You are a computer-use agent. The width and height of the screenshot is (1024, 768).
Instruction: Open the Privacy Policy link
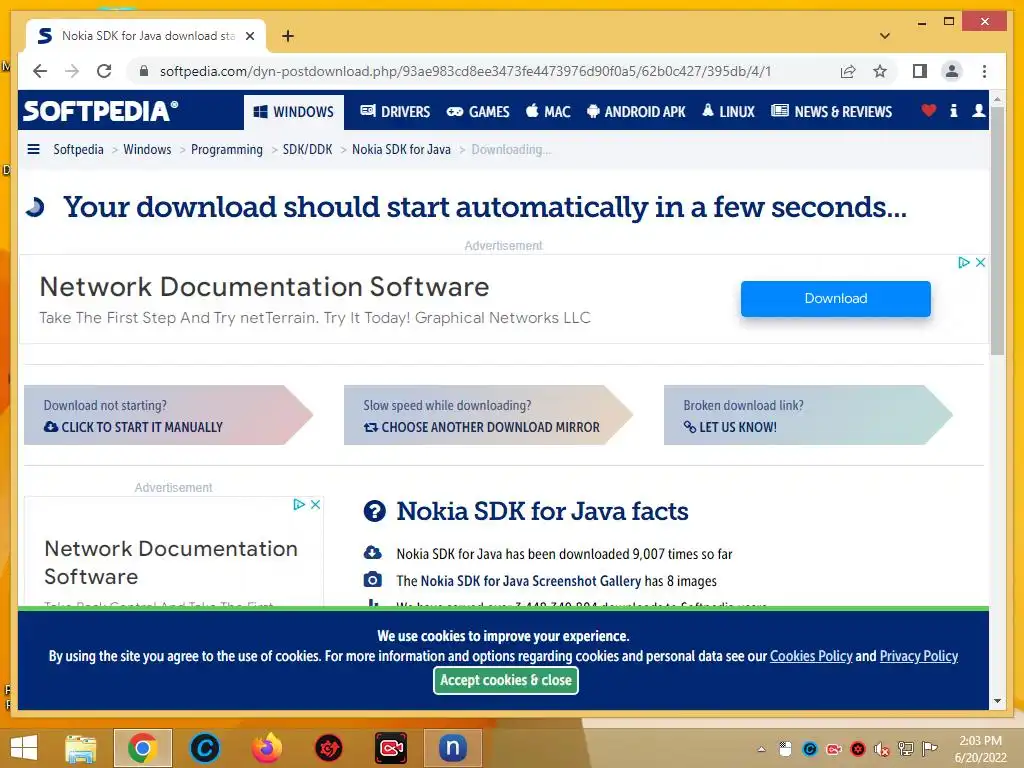[x=919, y=656]
